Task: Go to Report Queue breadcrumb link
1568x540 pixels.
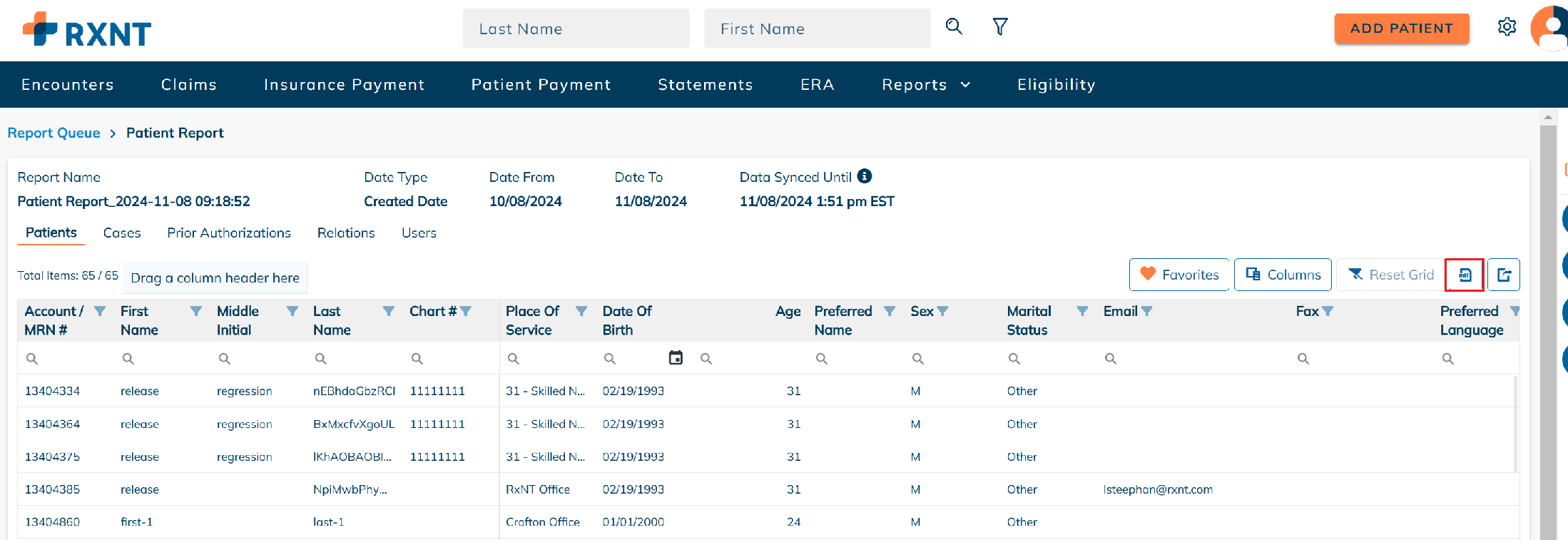Action: coord(54,133)
